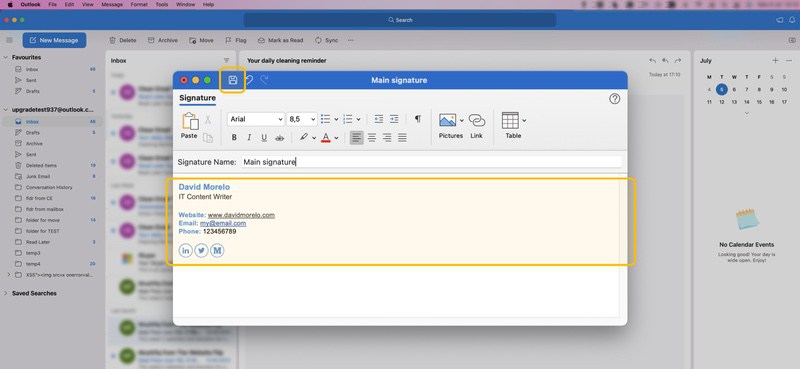The width and height of the screenshot is (800, 369).
Task: Undo the last signature edit
Action: pos(249,80)
